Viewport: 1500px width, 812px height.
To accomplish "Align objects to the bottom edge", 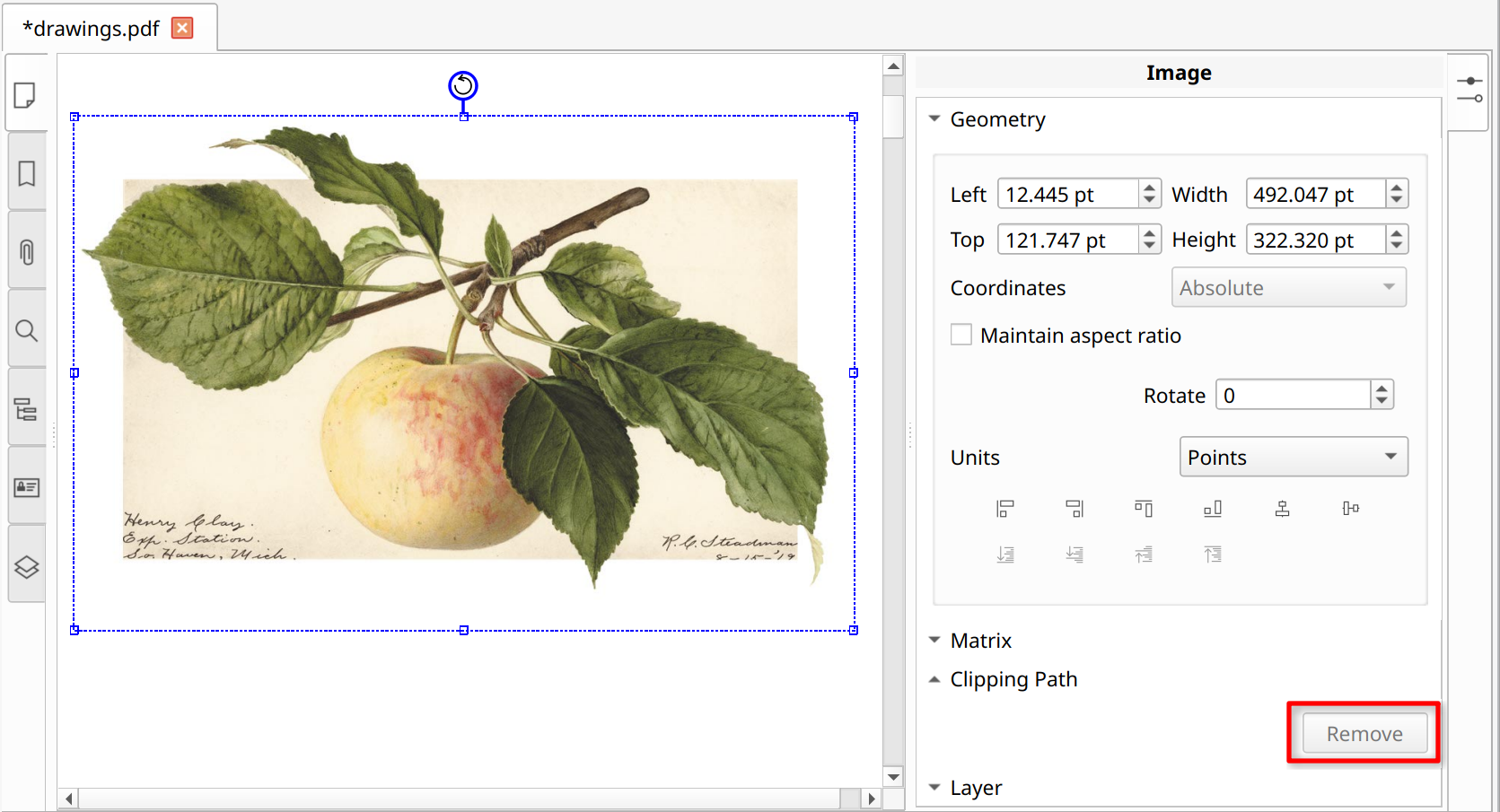I will (x=1213, y=509).
